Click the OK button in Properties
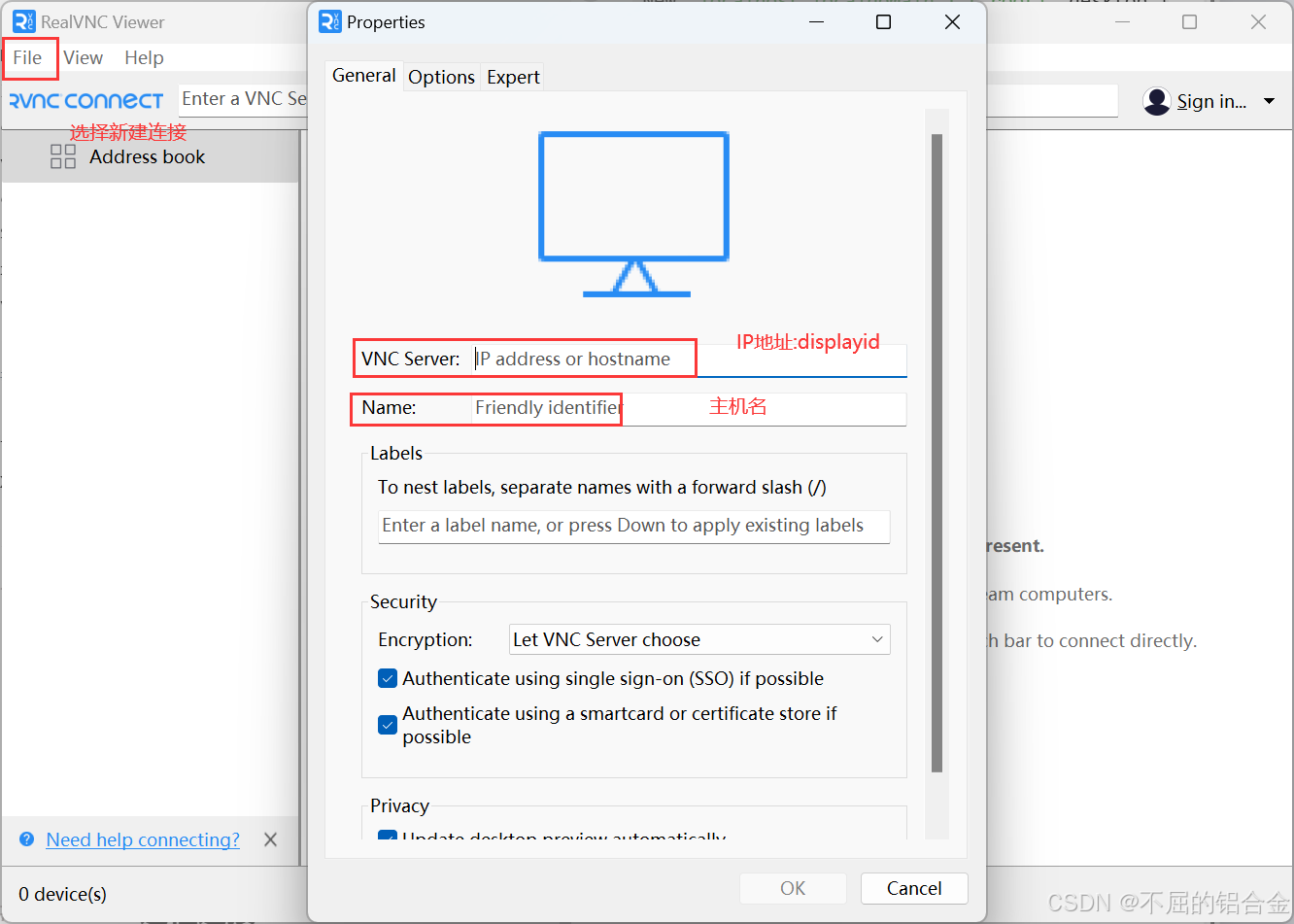1294x924 pixels. coord(793,888)
